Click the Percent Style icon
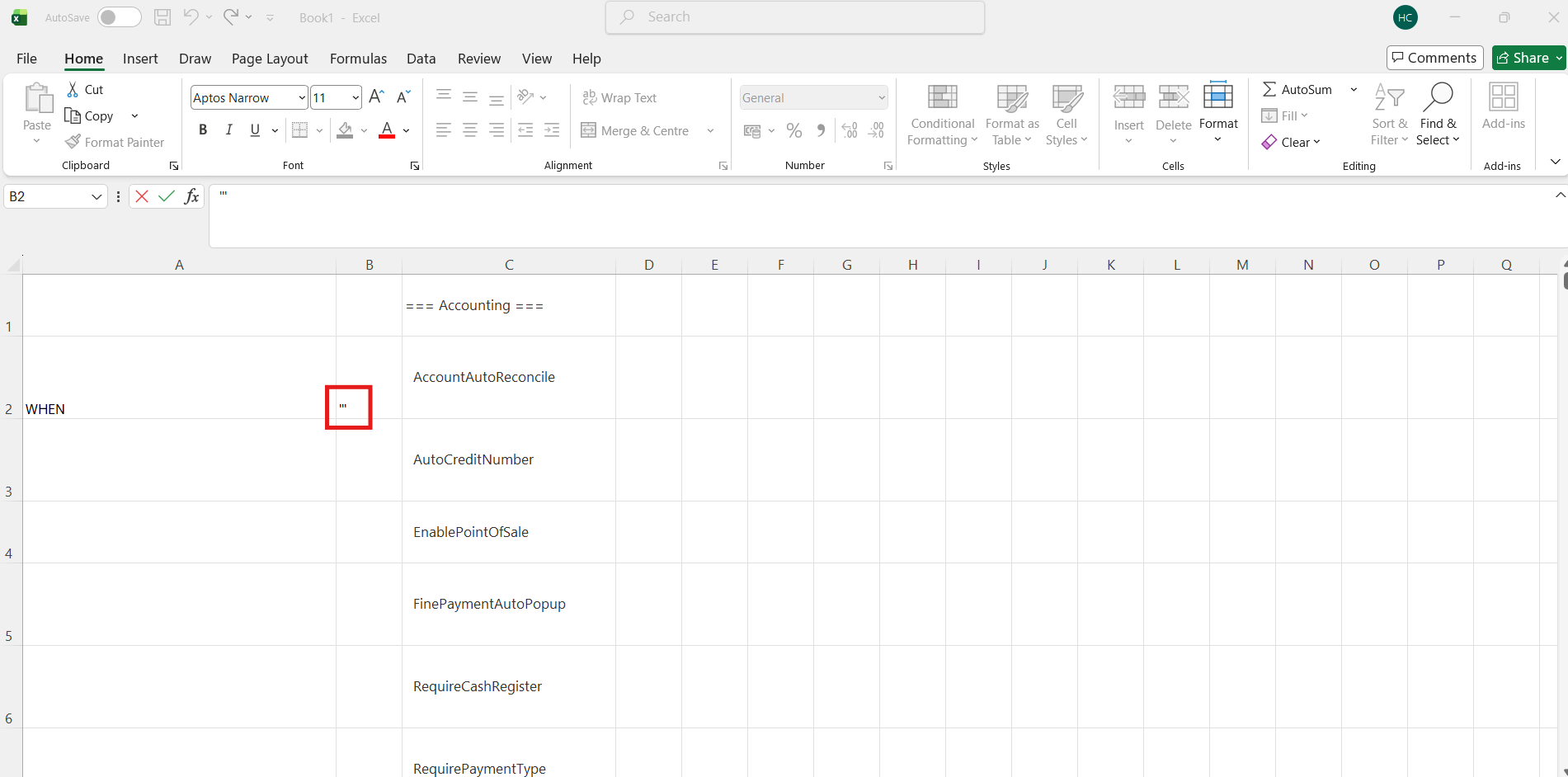 [793, 130]
